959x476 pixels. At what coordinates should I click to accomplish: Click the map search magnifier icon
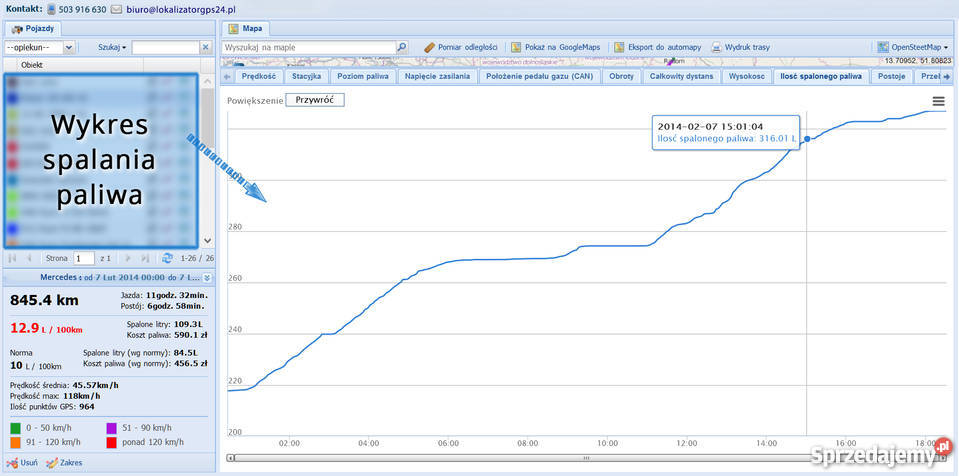[402, 47]
